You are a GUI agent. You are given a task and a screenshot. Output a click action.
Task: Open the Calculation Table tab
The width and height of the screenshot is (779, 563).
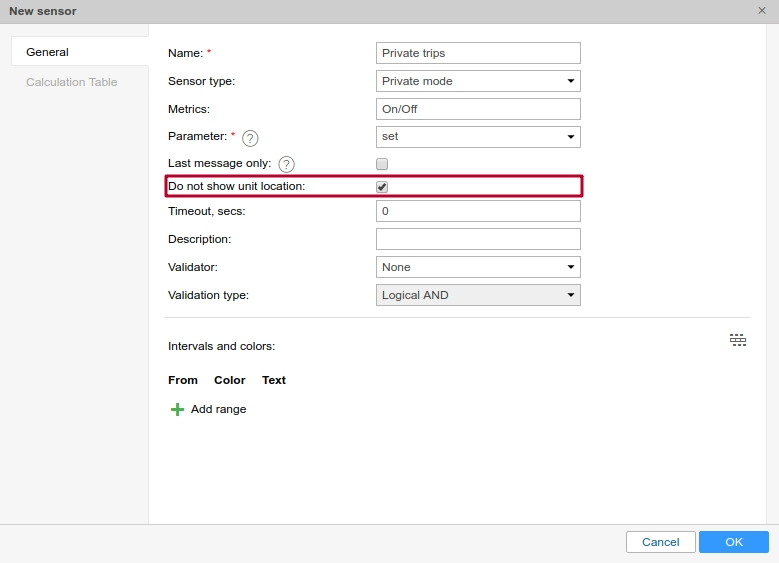point(72,82)
